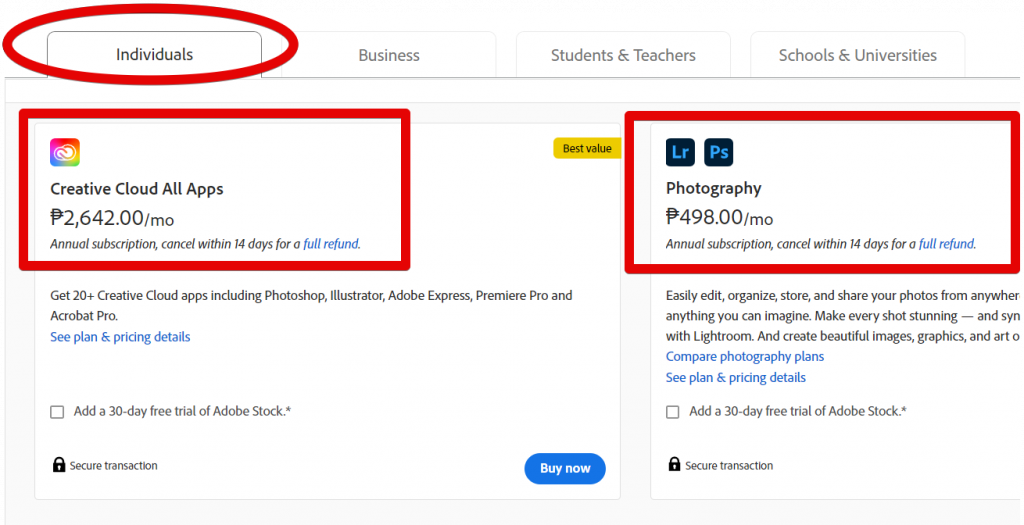This screenshot has width=1024, height=525.
Task: Select the Individuals tab
Action: click(x=154, y=54)
